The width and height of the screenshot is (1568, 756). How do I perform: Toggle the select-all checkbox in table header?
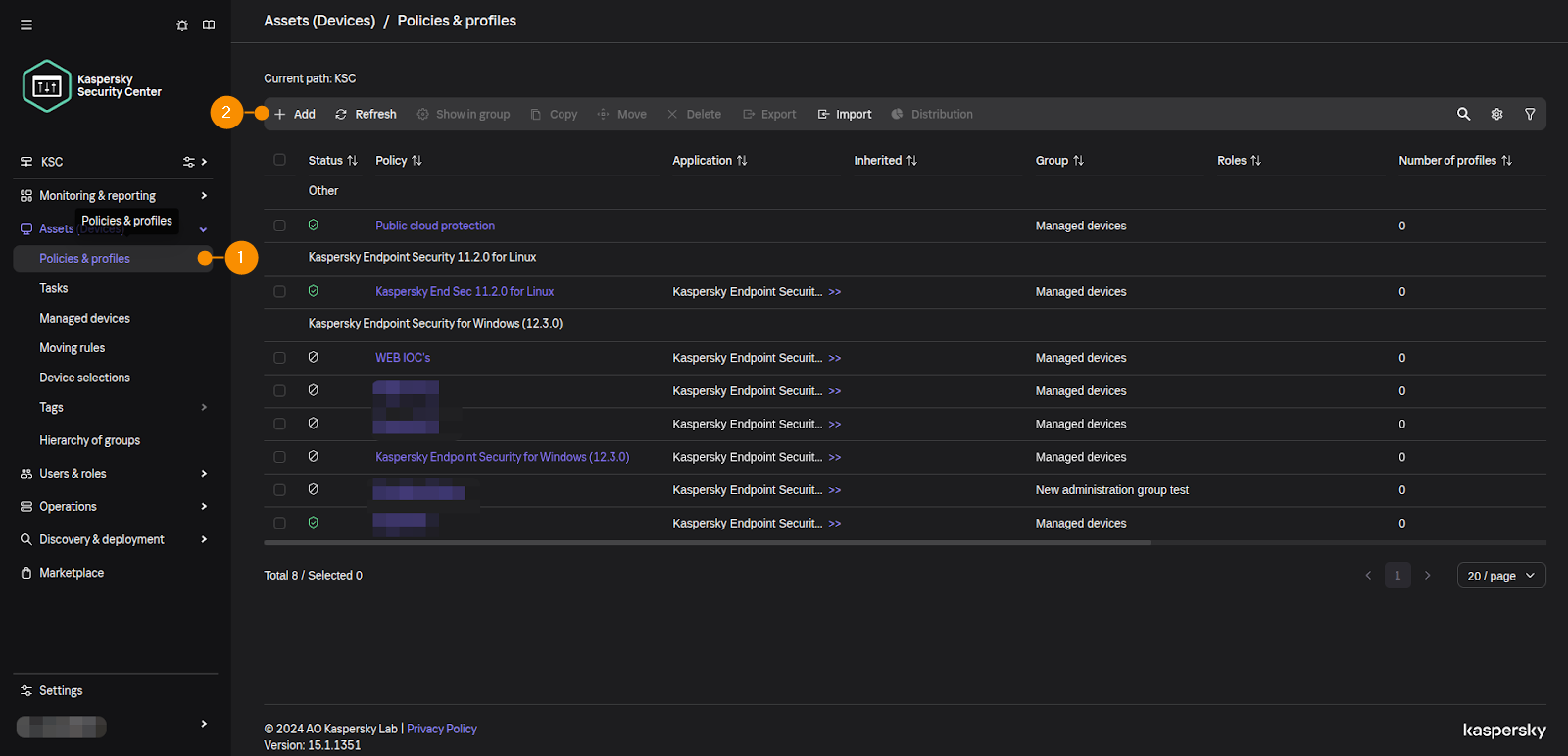[x=280, y=160]
